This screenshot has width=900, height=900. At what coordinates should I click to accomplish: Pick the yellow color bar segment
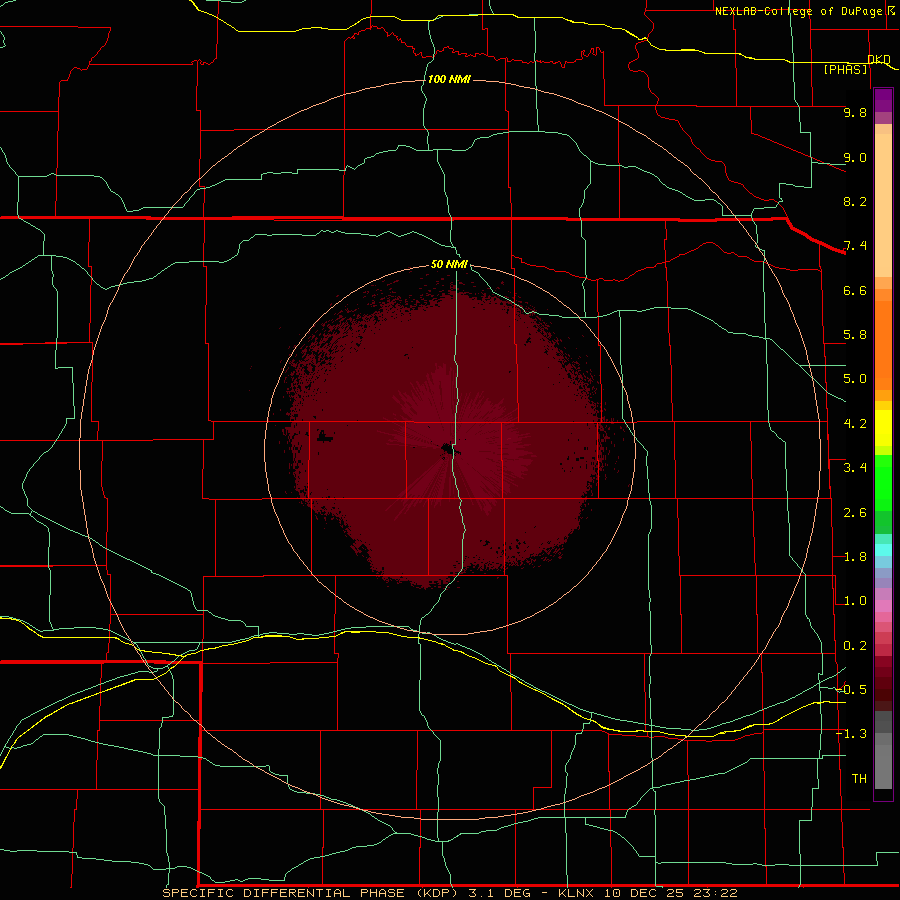[x=883, y=428]
